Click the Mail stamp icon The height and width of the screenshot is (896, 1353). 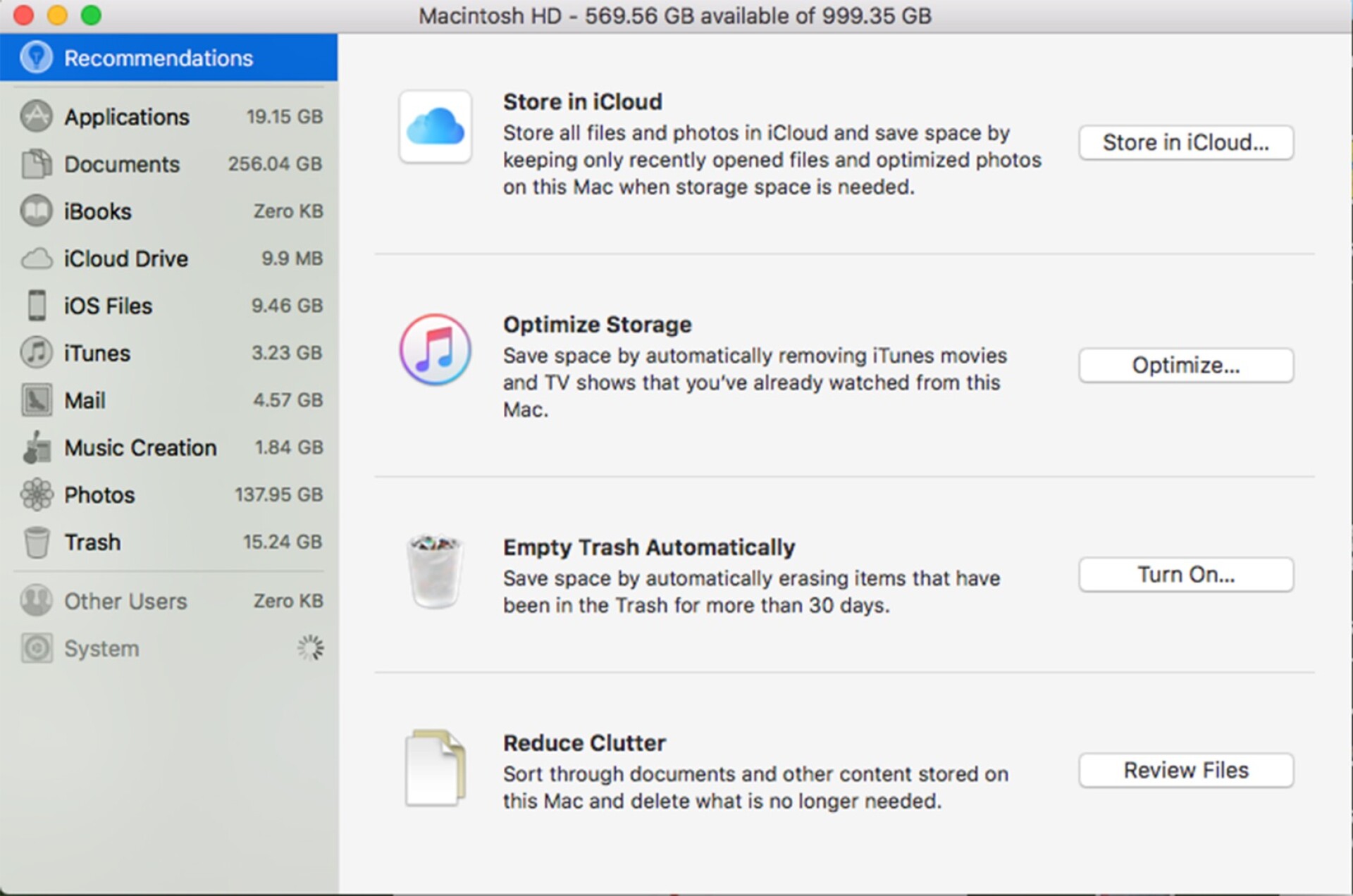(x=35, y=399)
